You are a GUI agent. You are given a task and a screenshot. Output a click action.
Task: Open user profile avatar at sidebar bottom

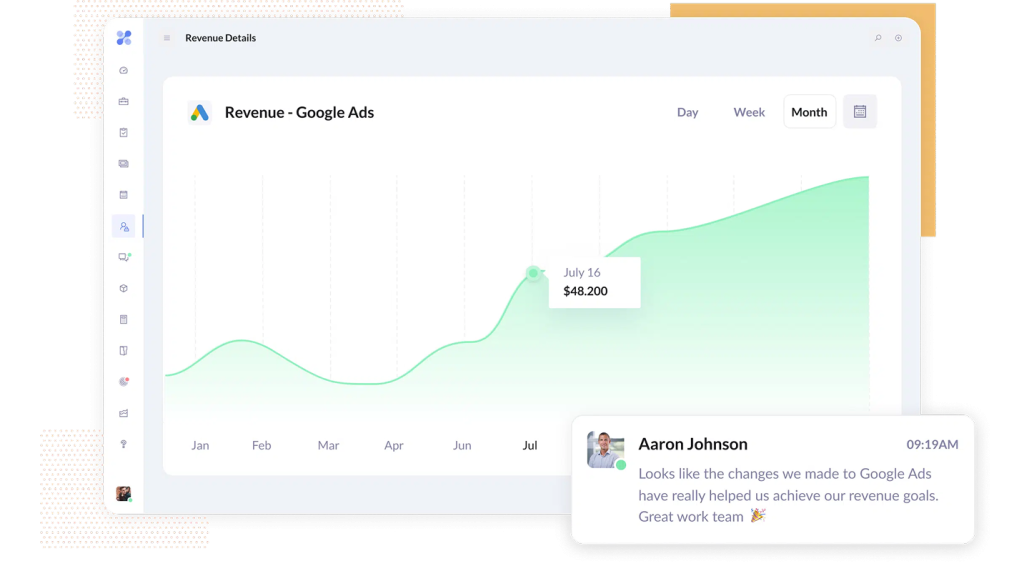coord(124,493)
